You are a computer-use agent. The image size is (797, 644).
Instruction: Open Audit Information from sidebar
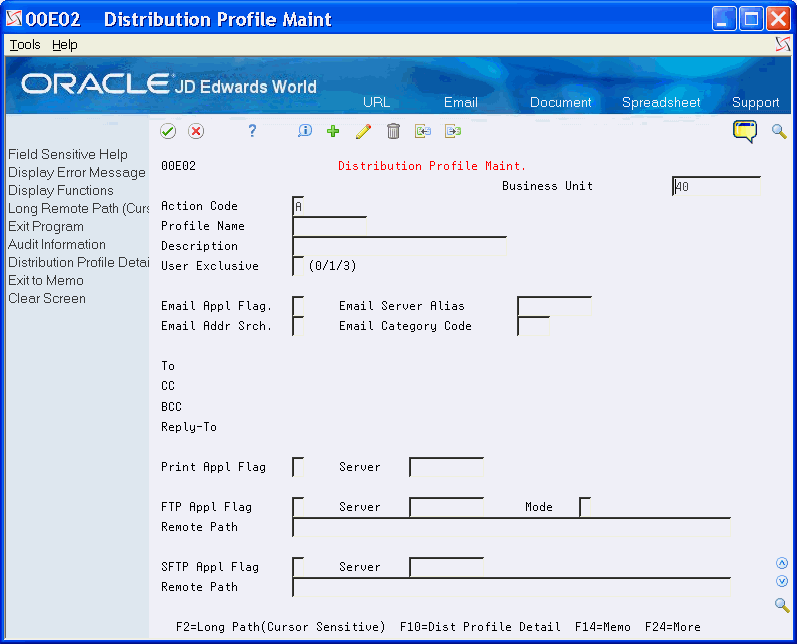(56, 244)
